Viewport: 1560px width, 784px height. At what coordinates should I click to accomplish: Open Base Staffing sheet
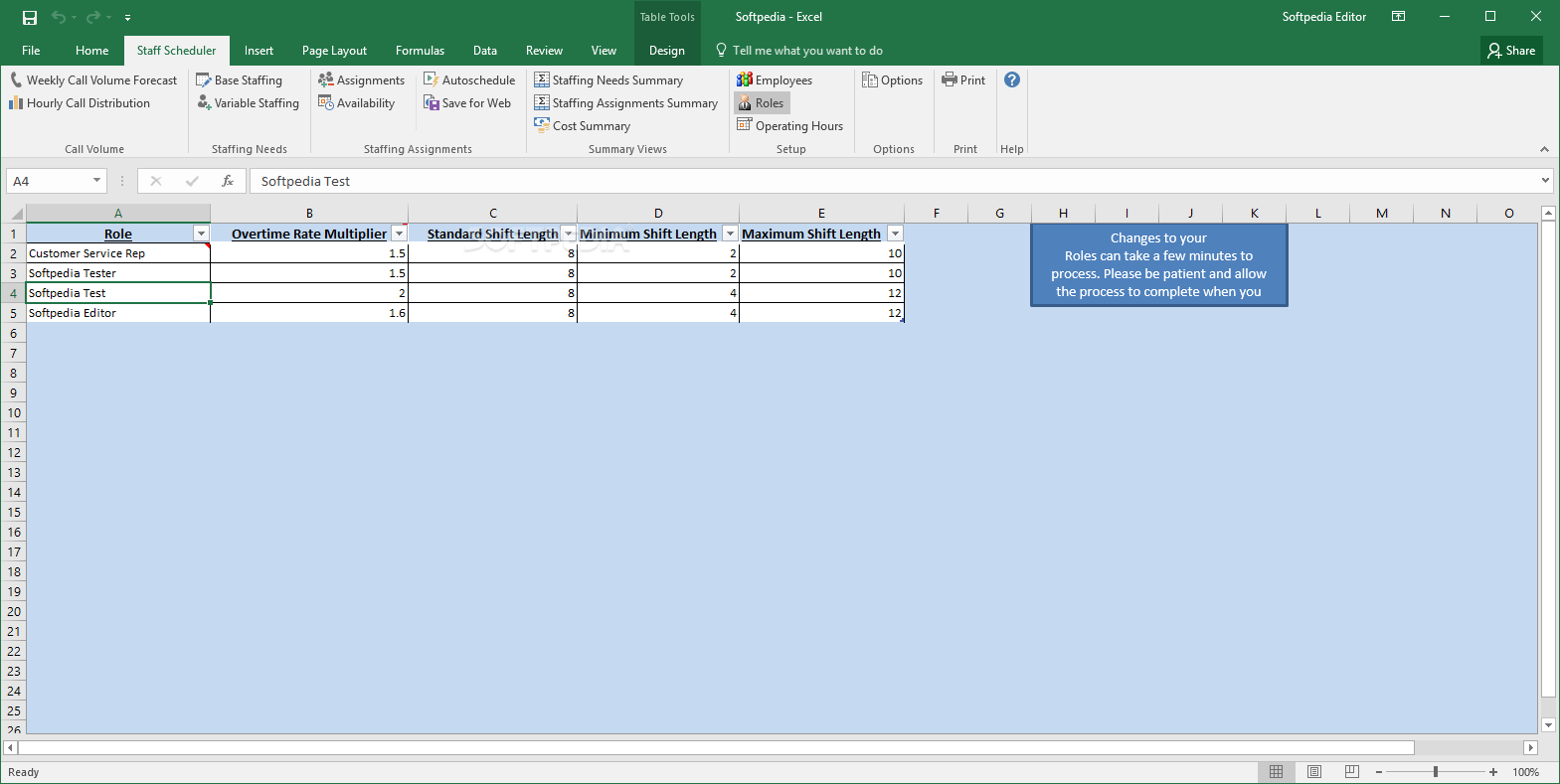click(x=239, y=79)
